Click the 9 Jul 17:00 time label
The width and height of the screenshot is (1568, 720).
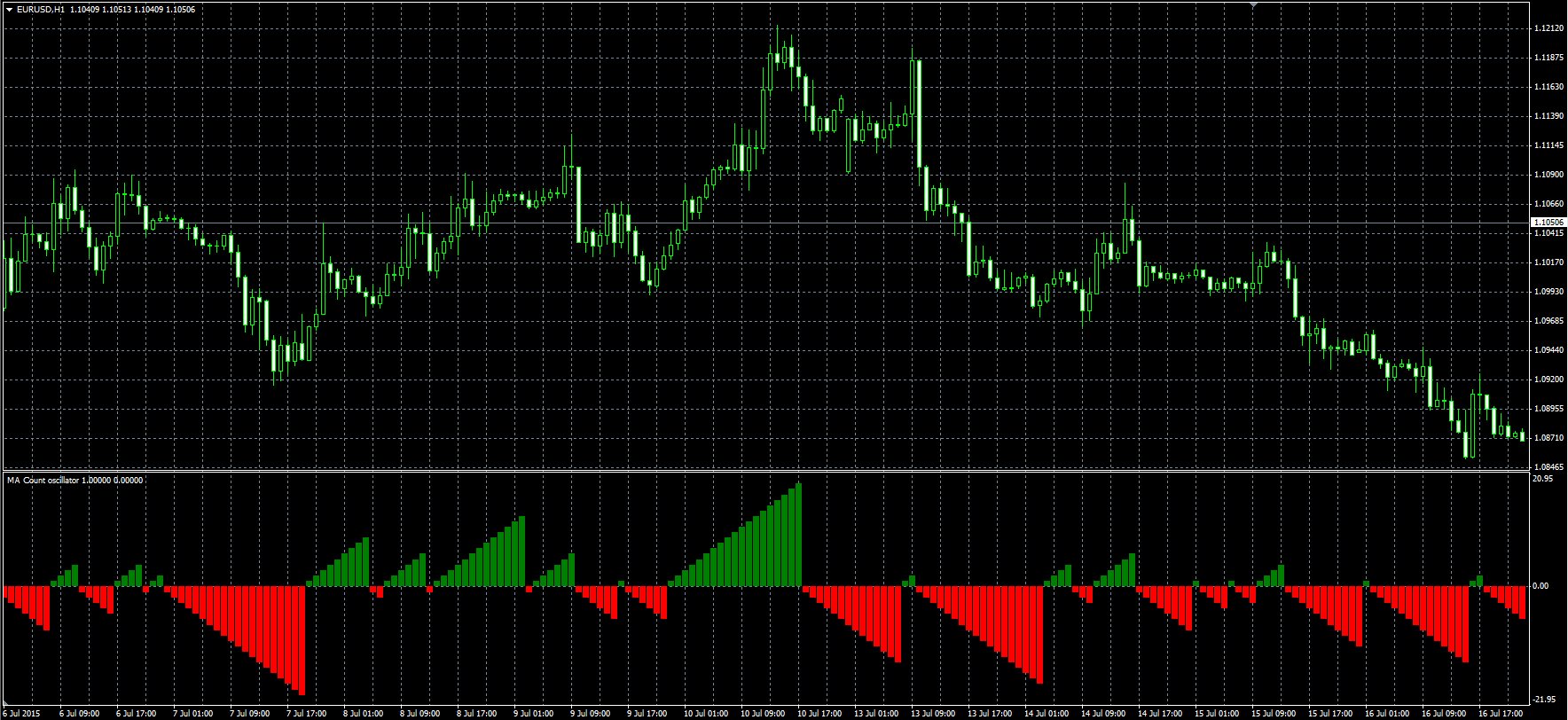(x=647, y=714)
